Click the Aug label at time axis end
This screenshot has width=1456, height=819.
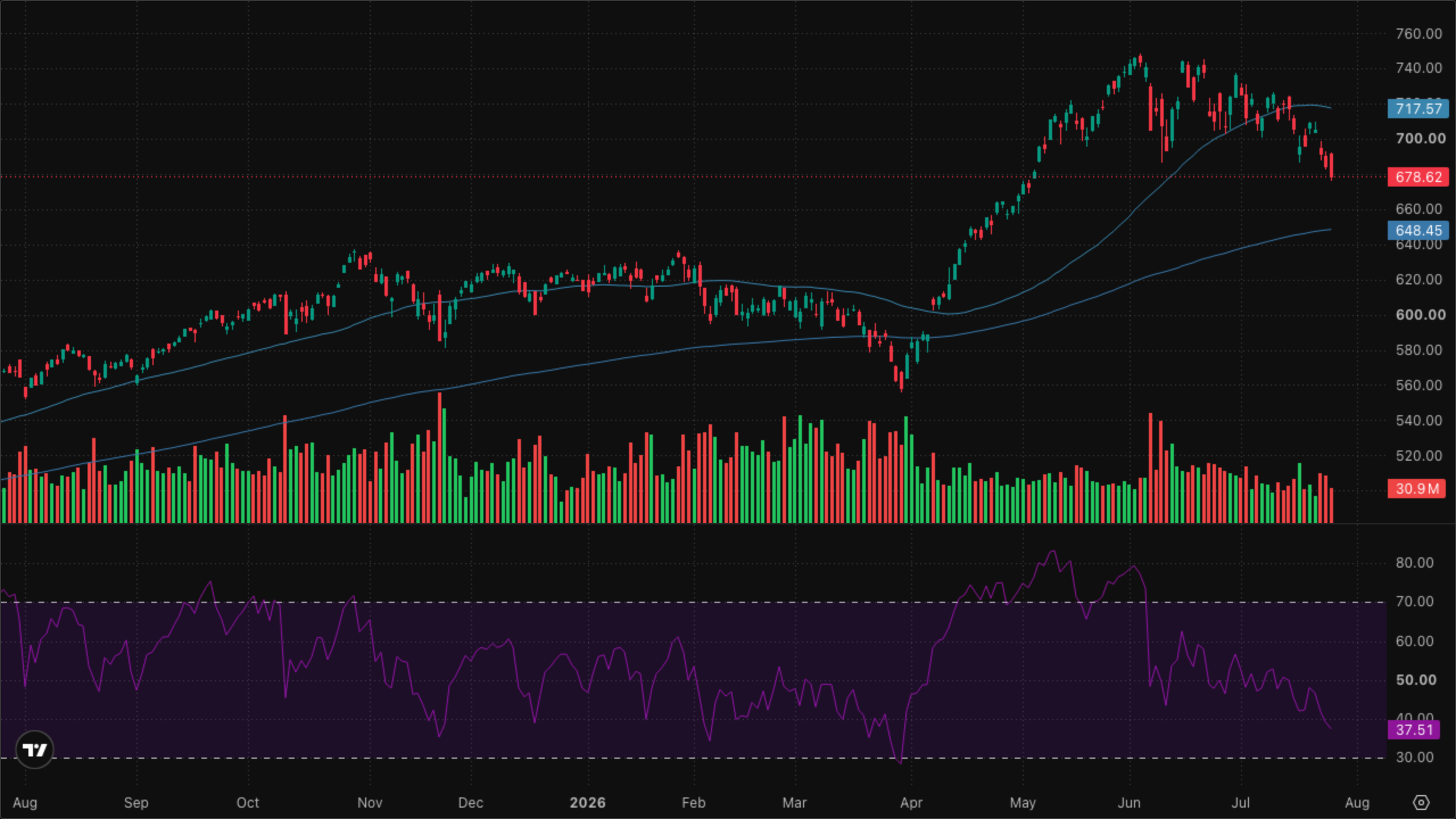pyautogui.click(x=1357, y=803)
